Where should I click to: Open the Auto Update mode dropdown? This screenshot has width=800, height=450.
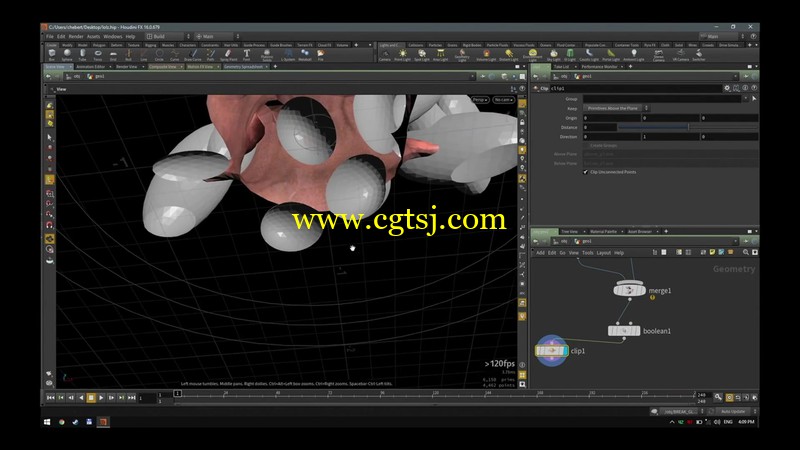pyautogui.click(x=736, y=411)
